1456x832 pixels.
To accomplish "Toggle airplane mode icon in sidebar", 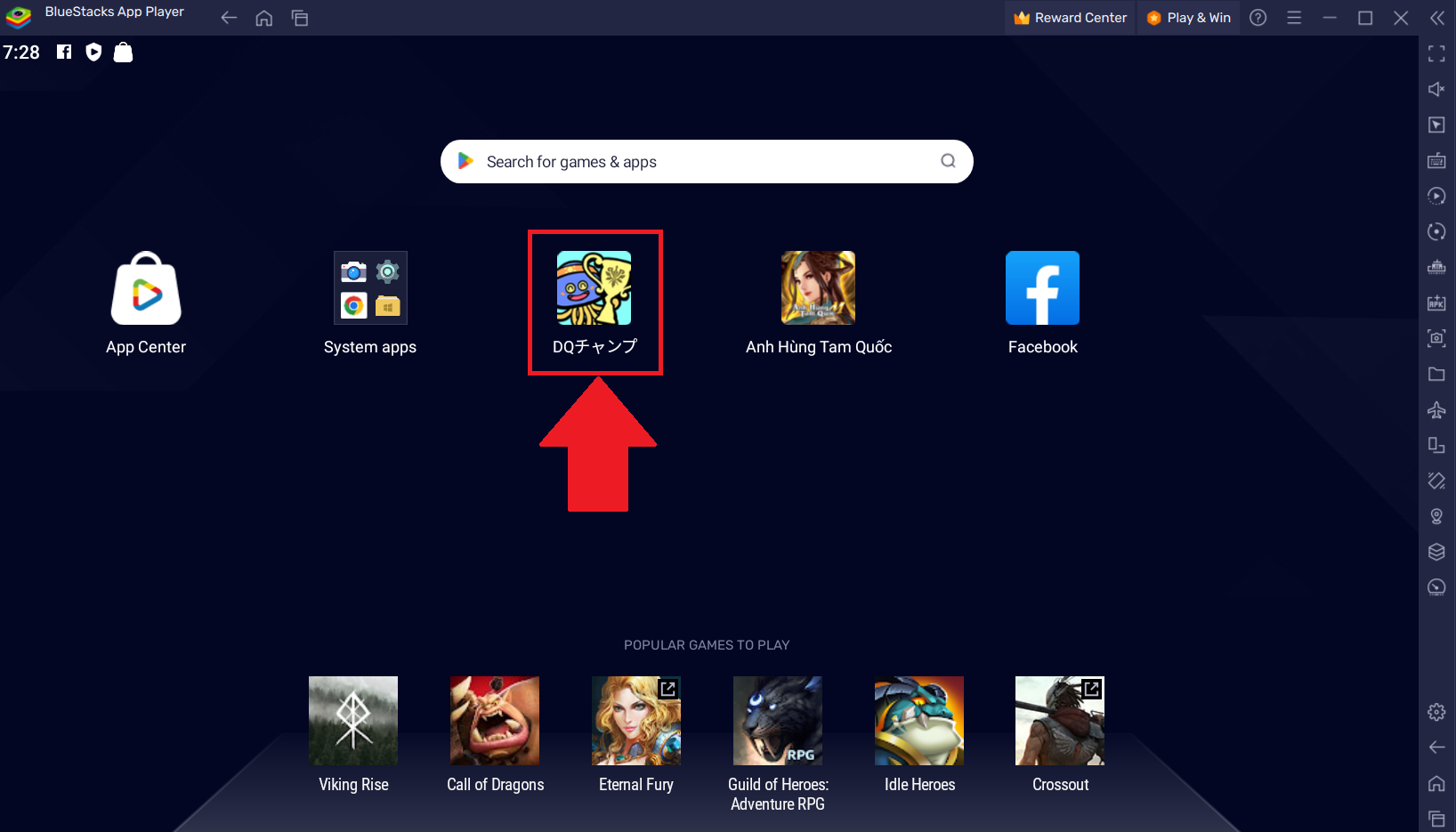I will [x=1436, y=409].
